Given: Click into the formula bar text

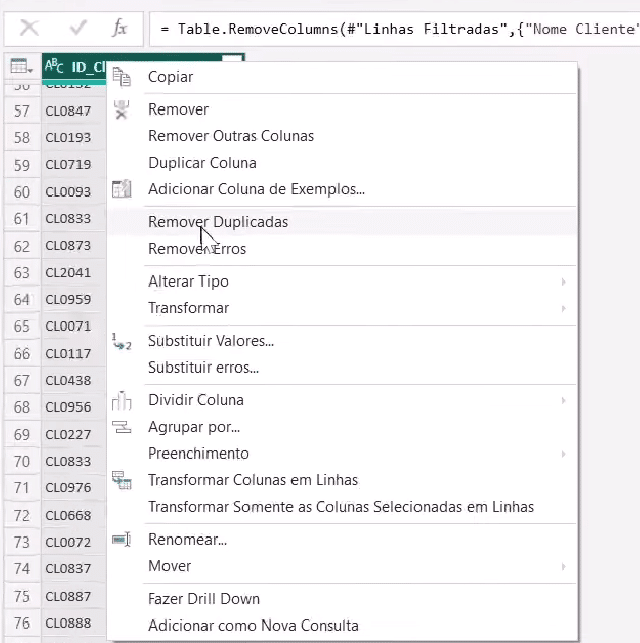Looking at the screenshot, I should (394, 29).
